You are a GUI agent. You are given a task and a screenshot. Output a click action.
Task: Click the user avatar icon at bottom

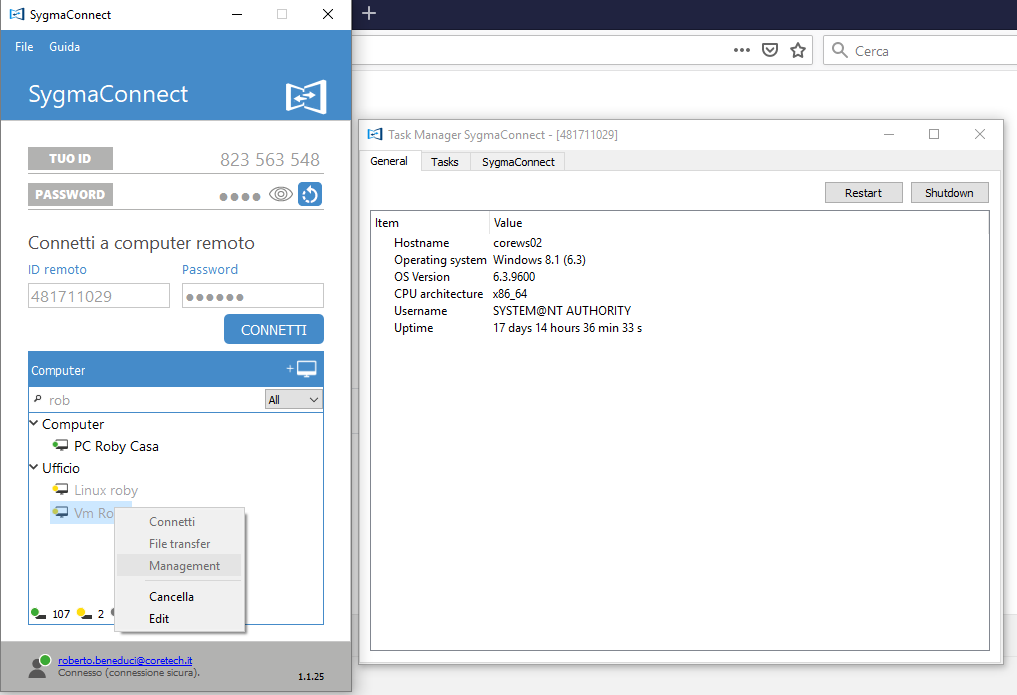(40, 666)
